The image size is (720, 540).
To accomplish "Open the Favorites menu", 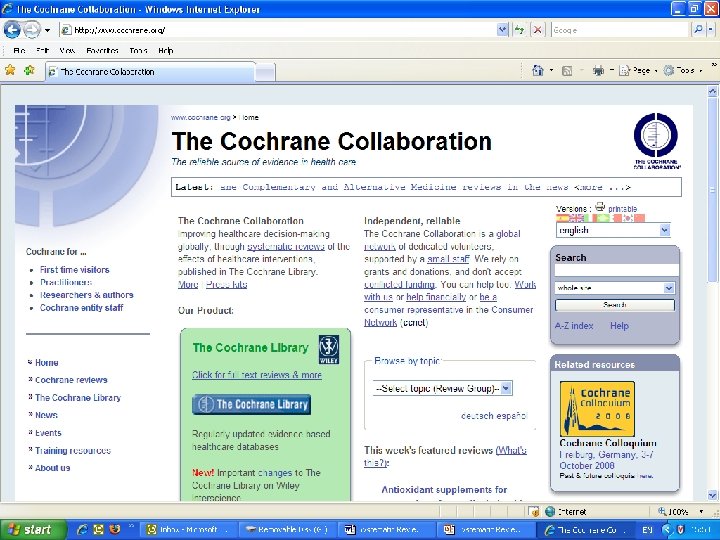I will (x=102, y=51).
